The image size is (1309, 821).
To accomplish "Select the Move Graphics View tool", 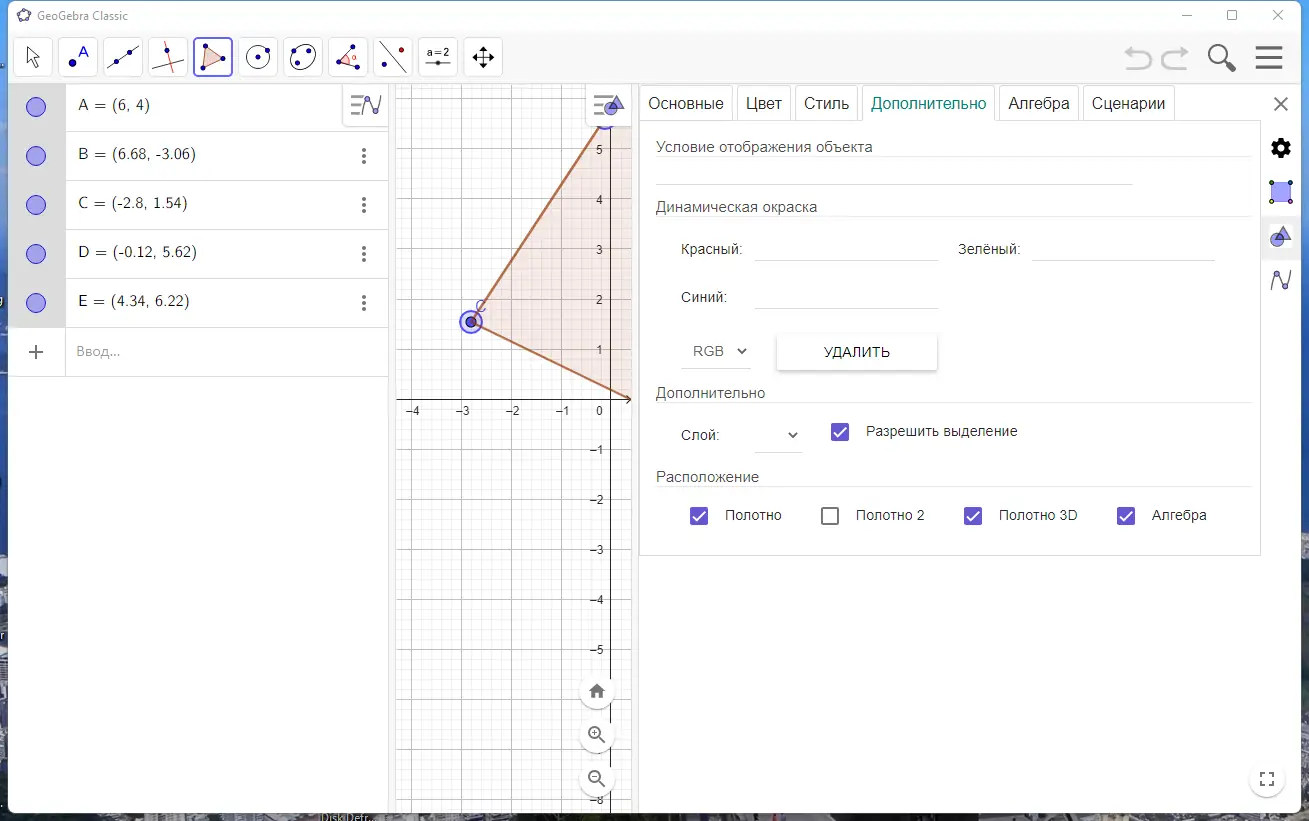I will [x=483, y=57].
